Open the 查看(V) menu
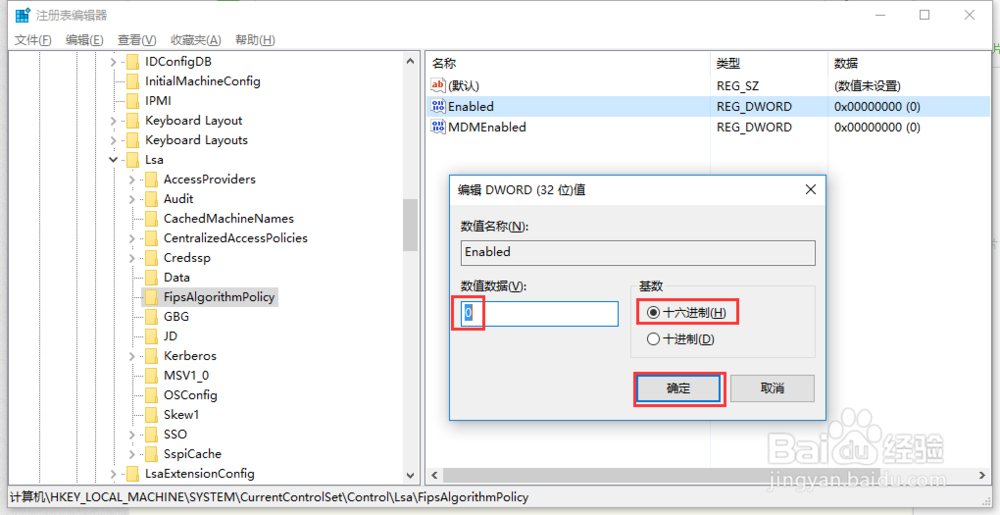 tap(136, 40)
